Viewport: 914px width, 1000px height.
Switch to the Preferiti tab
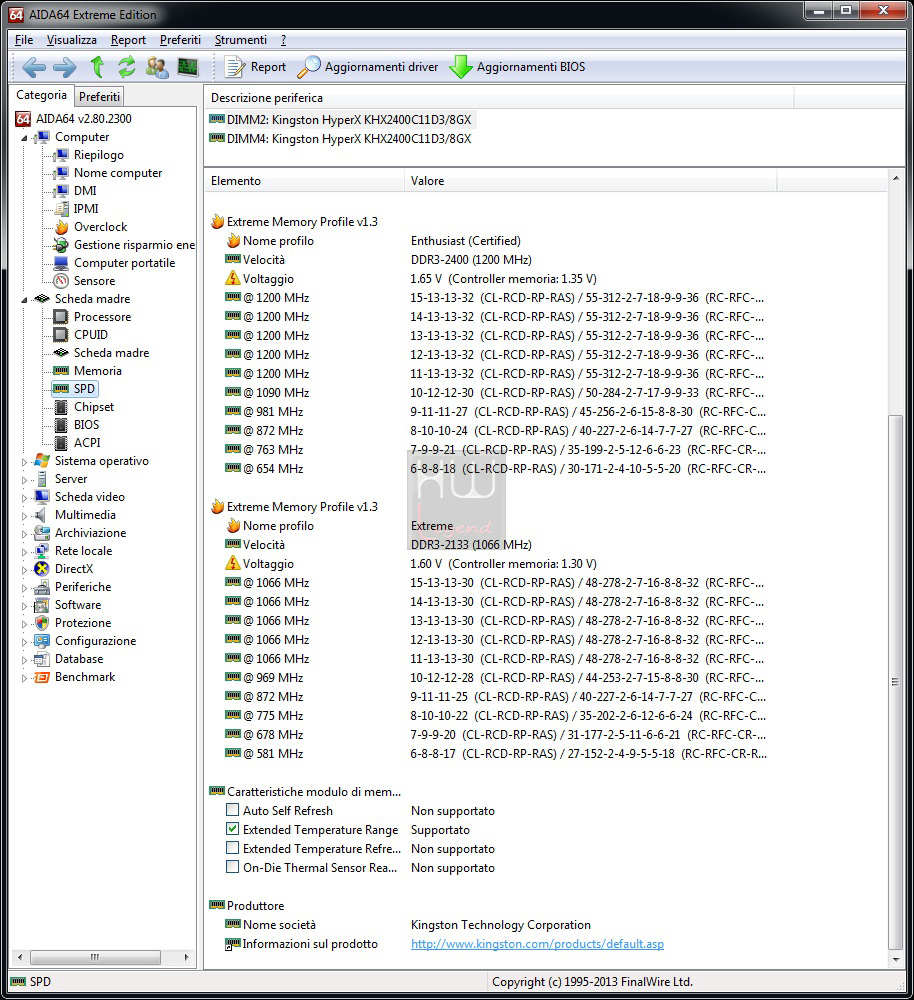point(99,96)
